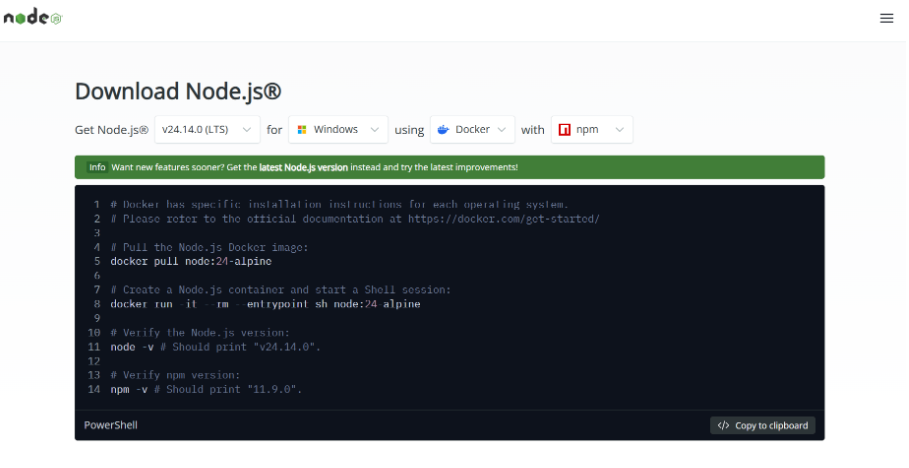Click the Info badge in green banner
Image resolution: width=909 pixels, height=468 pixels.
(97, 167)
